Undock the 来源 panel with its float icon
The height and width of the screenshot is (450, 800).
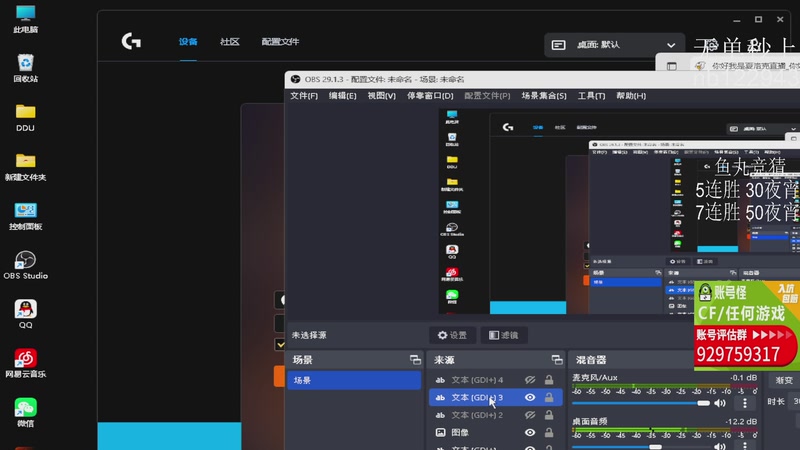557,360
